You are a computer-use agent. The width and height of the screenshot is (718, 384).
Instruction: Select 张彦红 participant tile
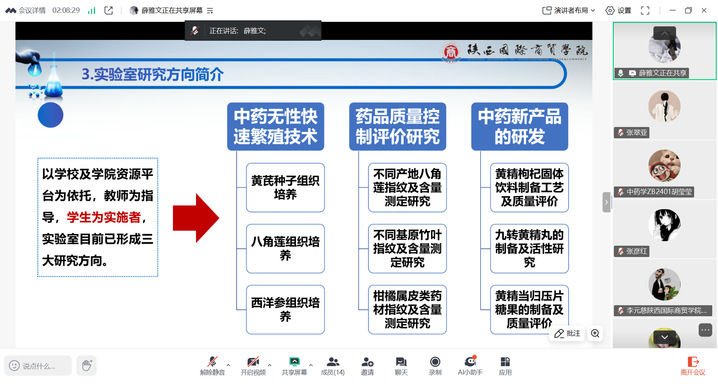pos(664,229)
